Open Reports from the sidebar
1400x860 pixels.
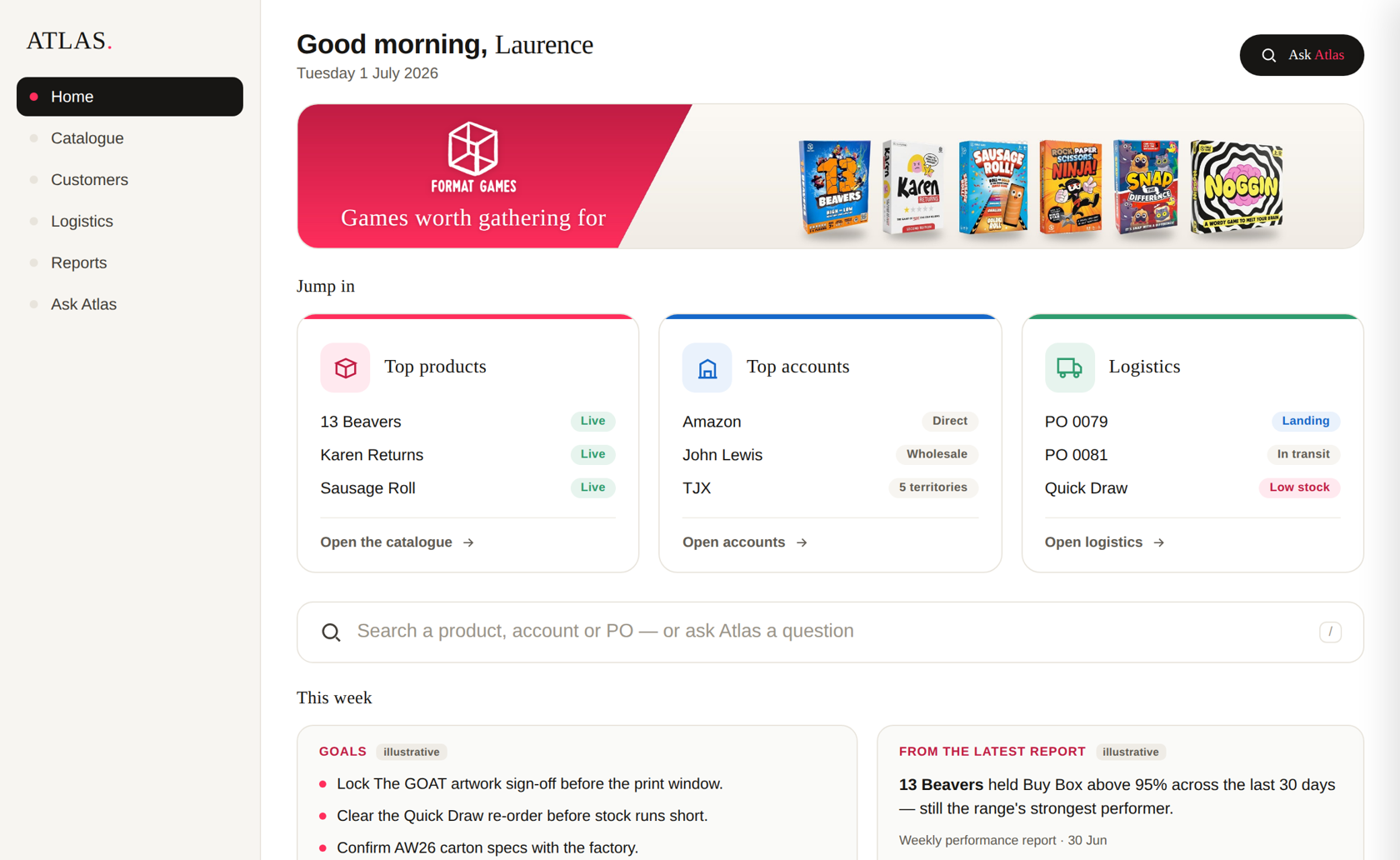[129, 263]
